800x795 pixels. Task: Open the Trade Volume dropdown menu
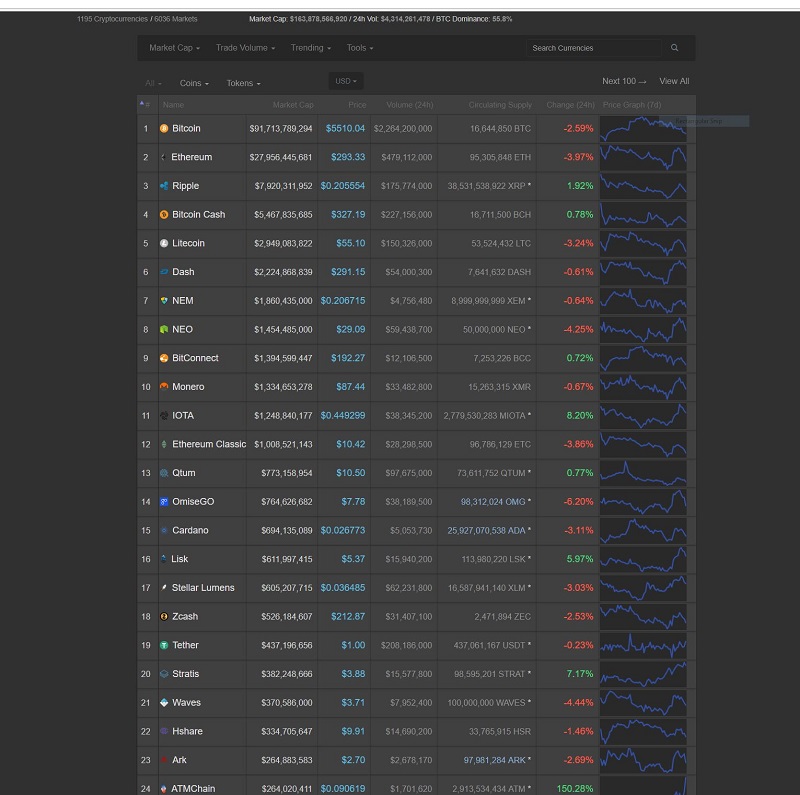[245, 47]
